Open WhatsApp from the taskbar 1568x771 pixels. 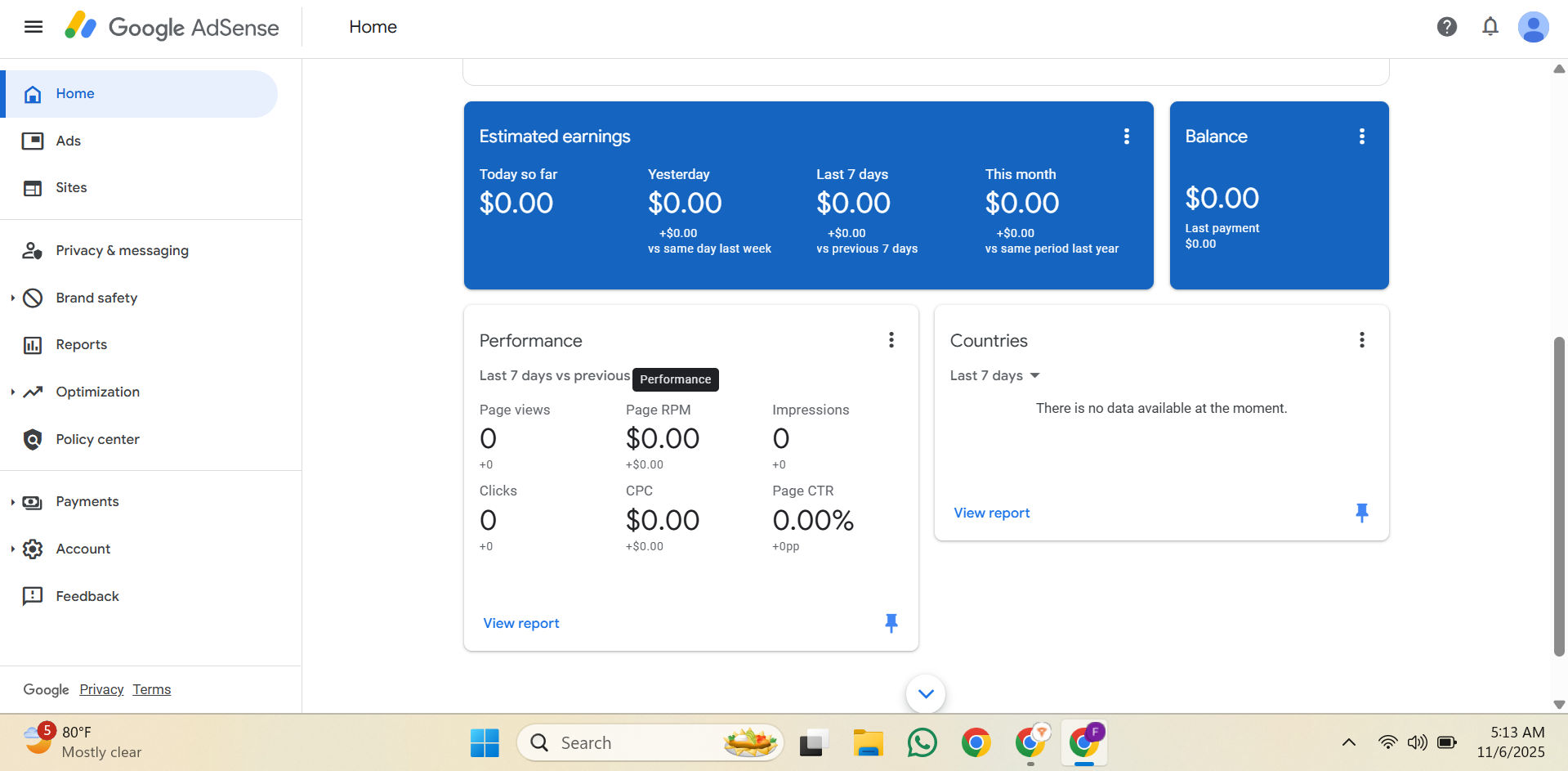(x=922, y=742)
